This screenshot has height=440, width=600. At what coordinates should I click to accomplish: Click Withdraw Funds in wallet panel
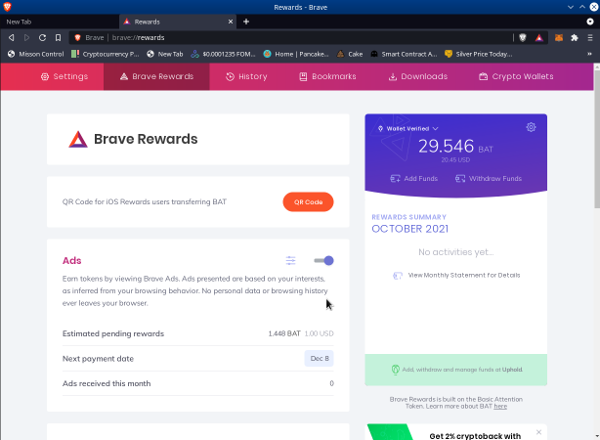point(489,179)
